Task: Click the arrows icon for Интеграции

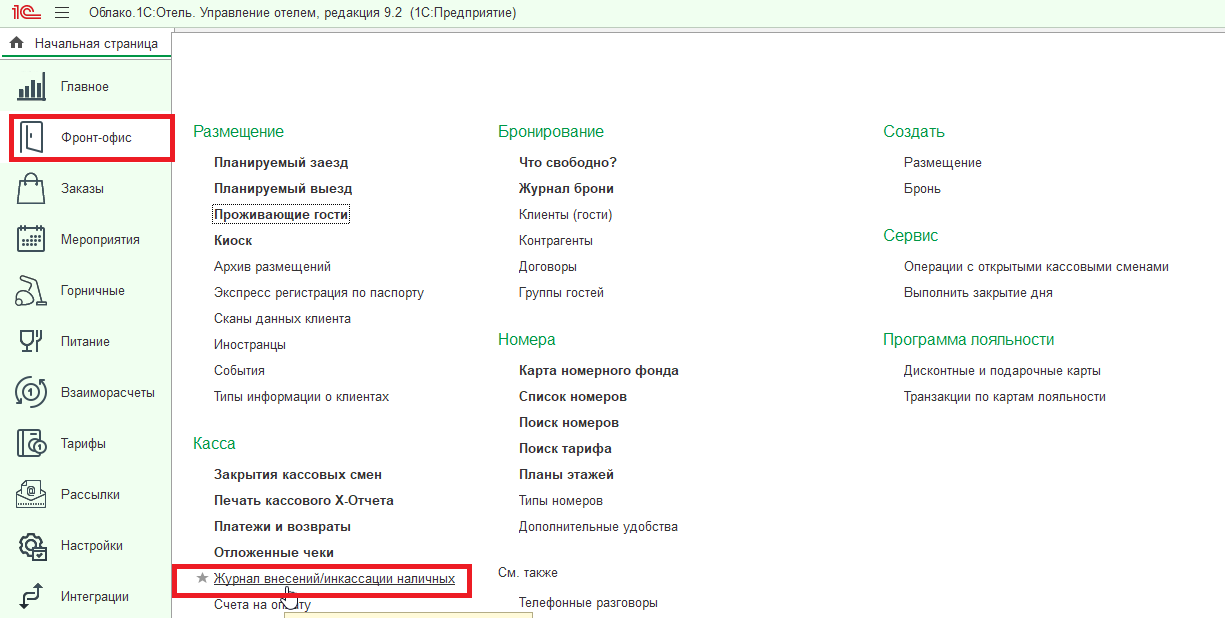Action: pos(32,597)
